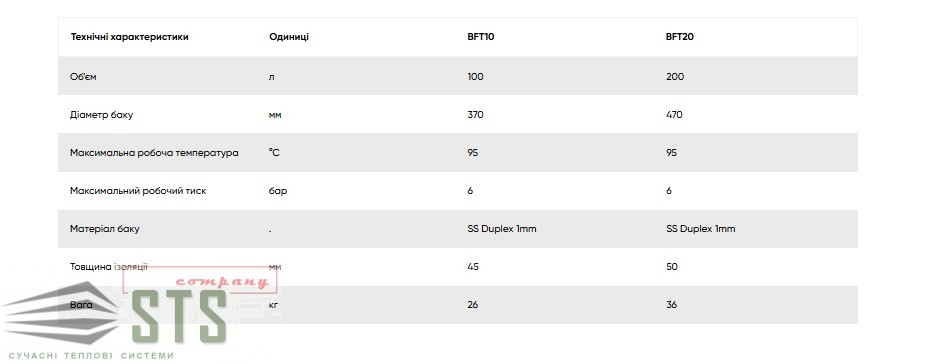Screen dimensions: 939x364
Task: Click the Максимальний робочий тиск label
Action: [138, 191]
